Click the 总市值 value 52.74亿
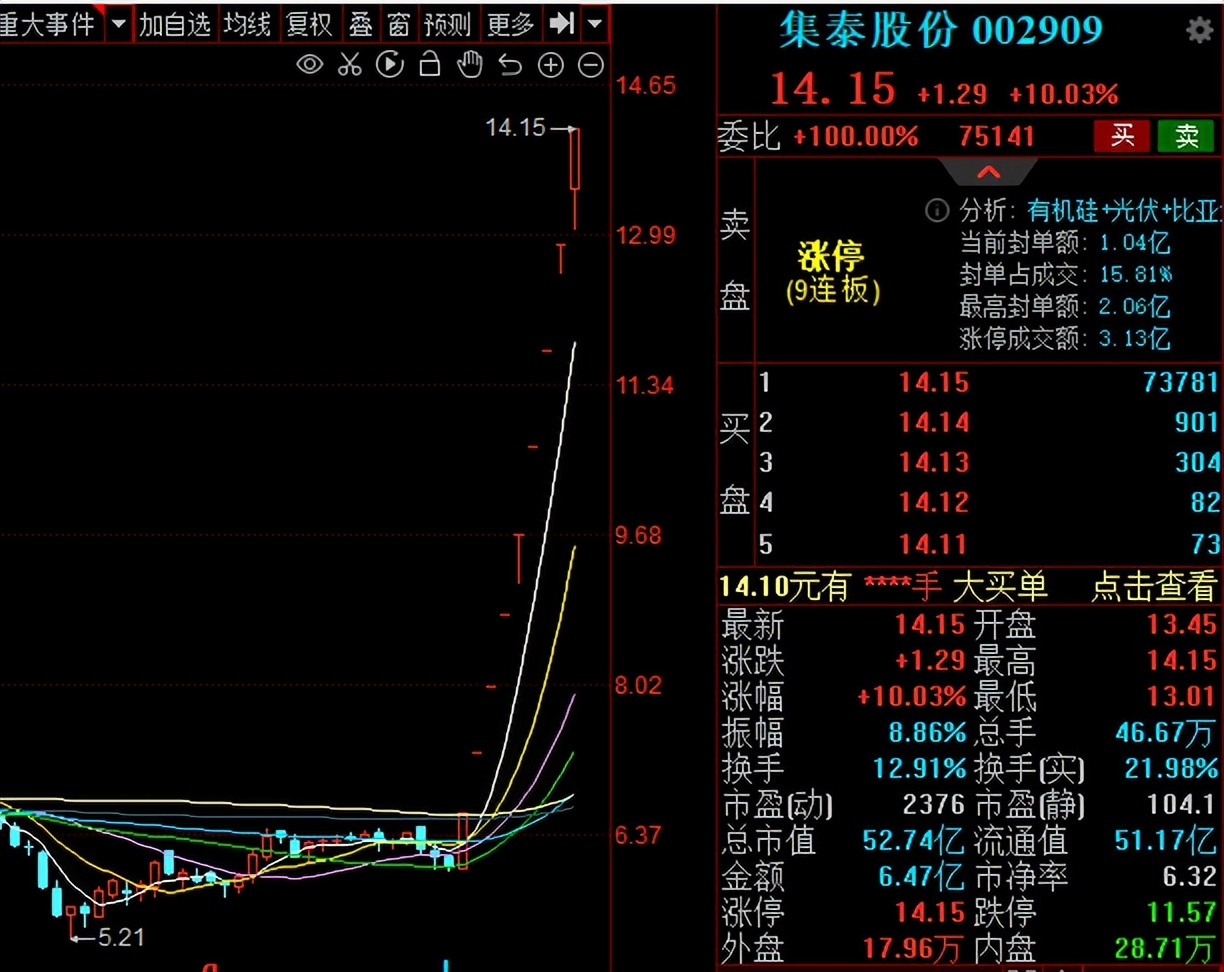This screenshot has width=1224, height=972. point(914,841)
